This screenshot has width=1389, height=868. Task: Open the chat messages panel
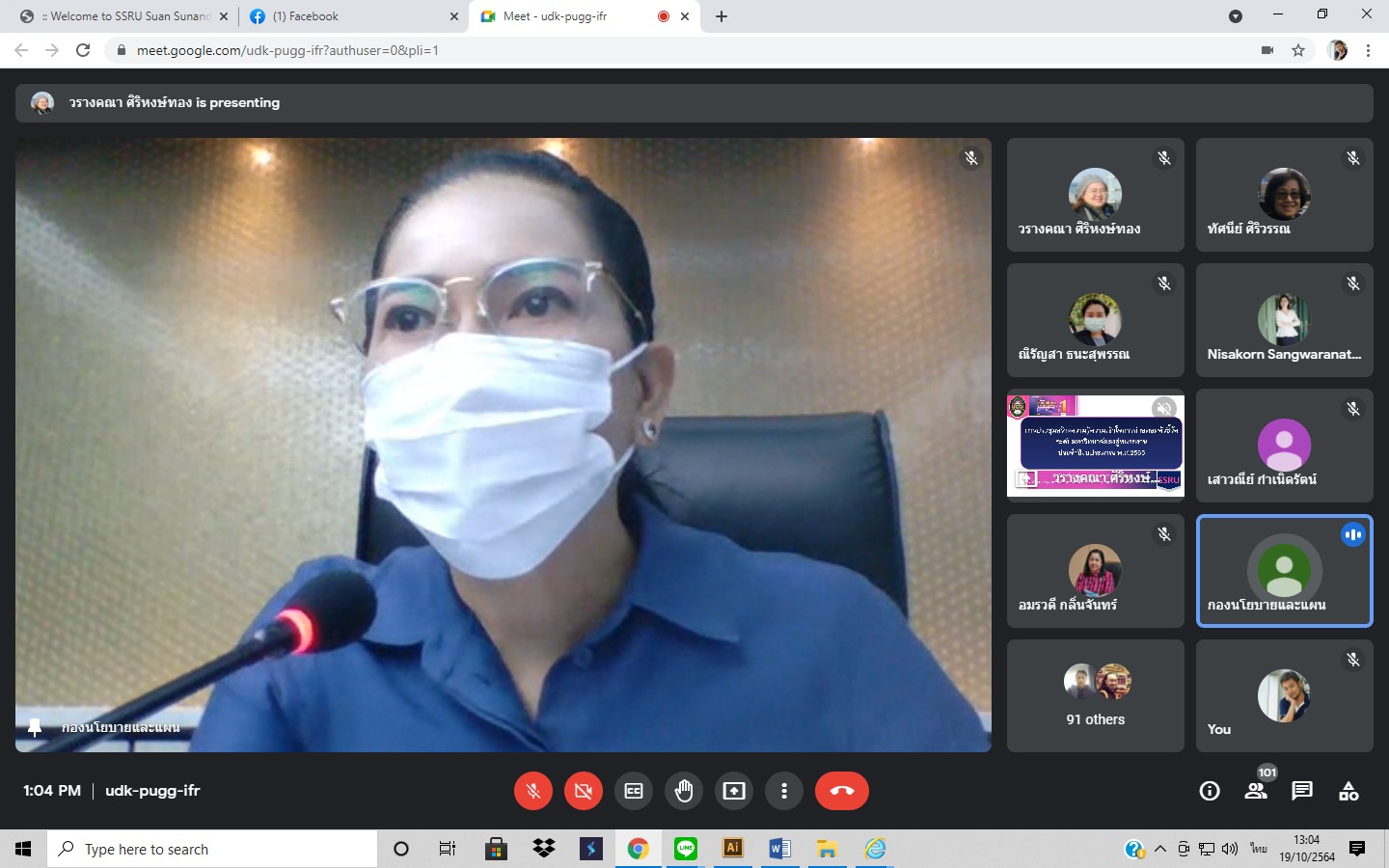(x=1302, y=791)
